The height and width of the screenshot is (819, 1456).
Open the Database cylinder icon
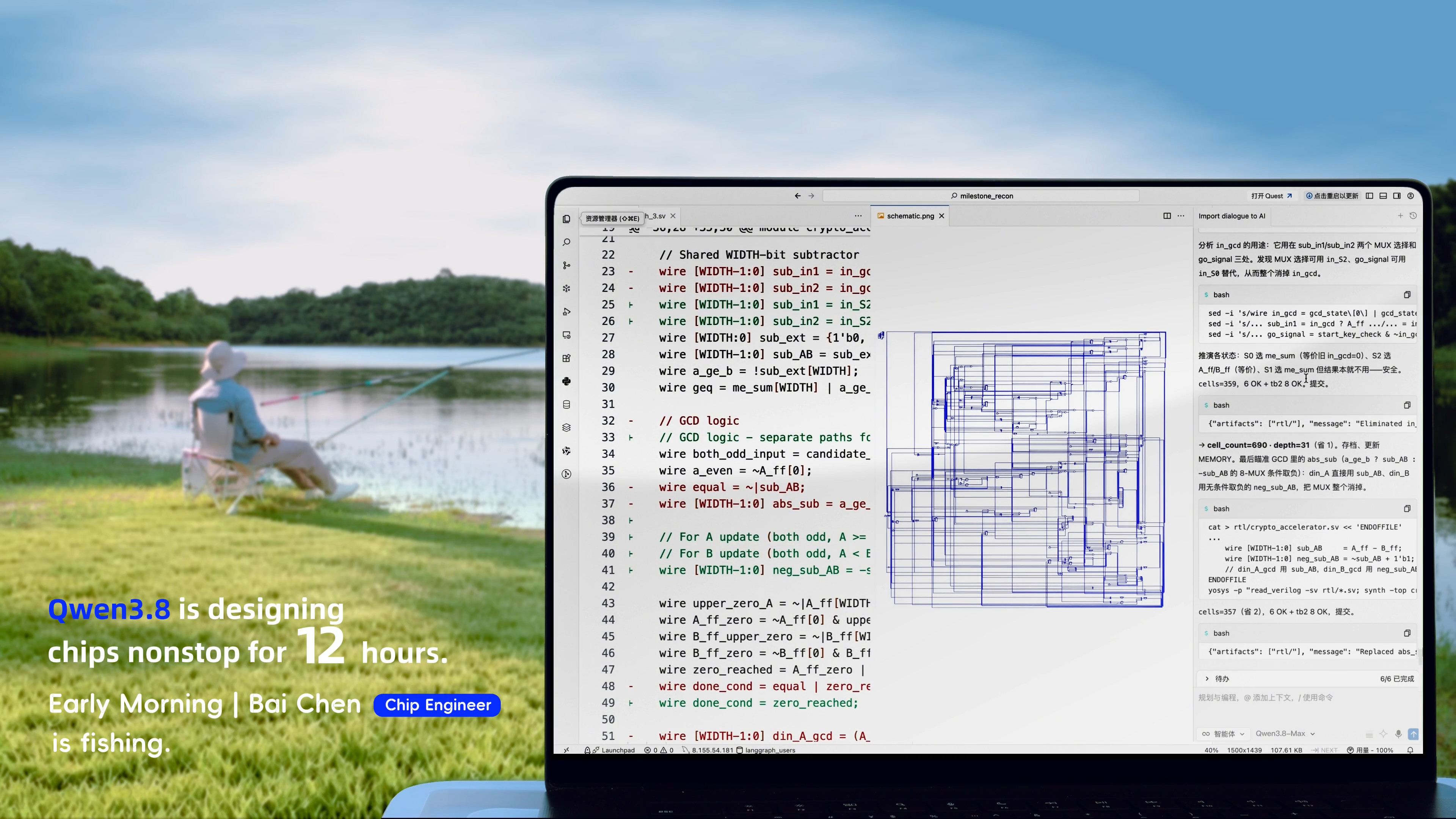coord(566,404)
